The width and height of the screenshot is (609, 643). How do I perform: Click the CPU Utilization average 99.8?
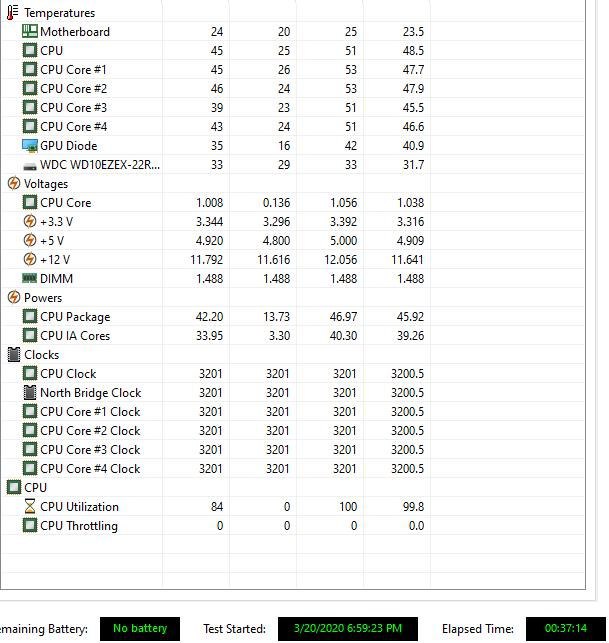click(x=413, y=506)
